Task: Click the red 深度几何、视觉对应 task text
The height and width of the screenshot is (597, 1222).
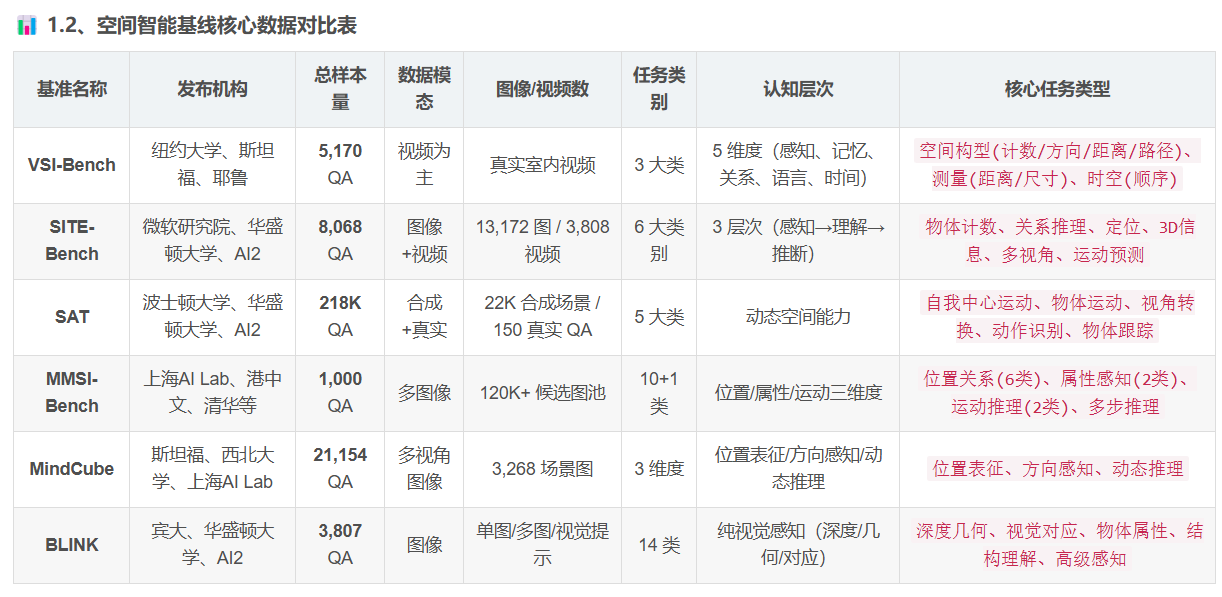Action: 997,532
